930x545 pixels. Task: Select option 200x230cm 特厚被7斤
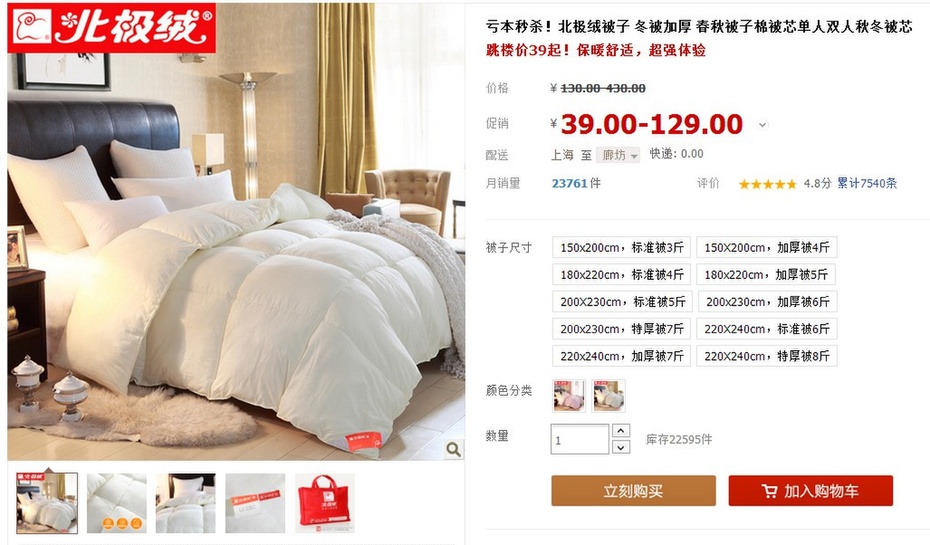click(x=622, y=329)
